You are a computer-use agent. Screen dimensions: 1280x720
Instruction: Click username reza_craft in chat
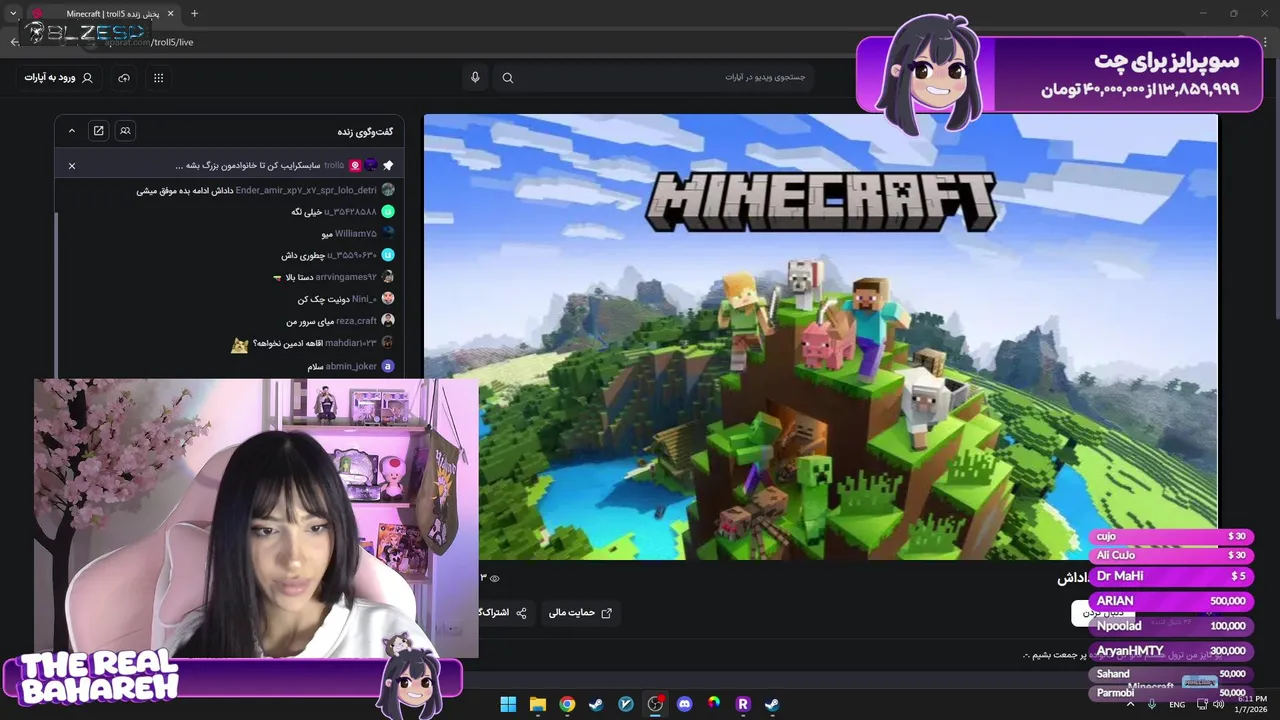click(356, 321)
